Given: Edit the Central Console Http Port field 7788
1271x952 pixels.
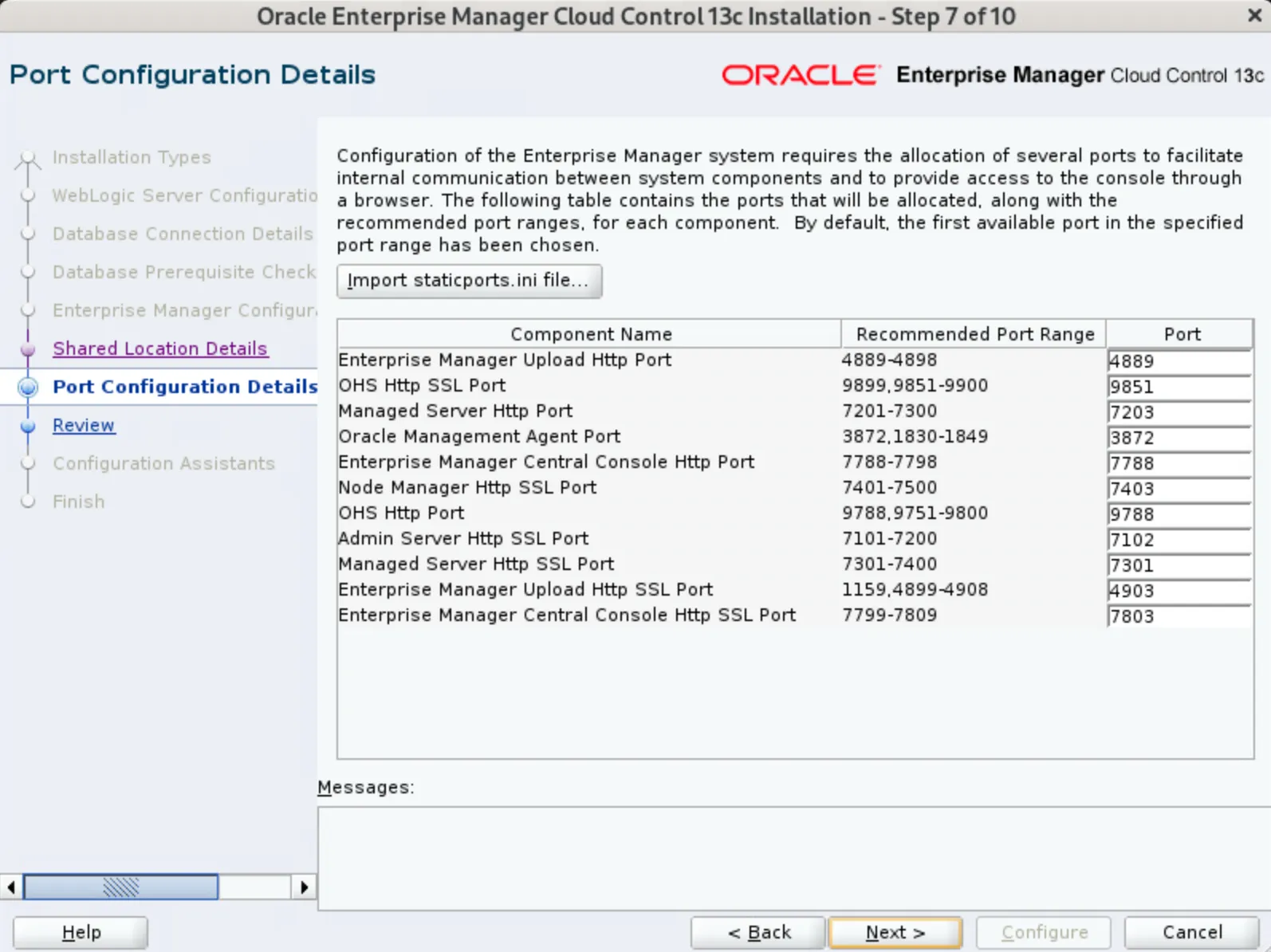Looking at the screenshot, I should point(1179,463).
